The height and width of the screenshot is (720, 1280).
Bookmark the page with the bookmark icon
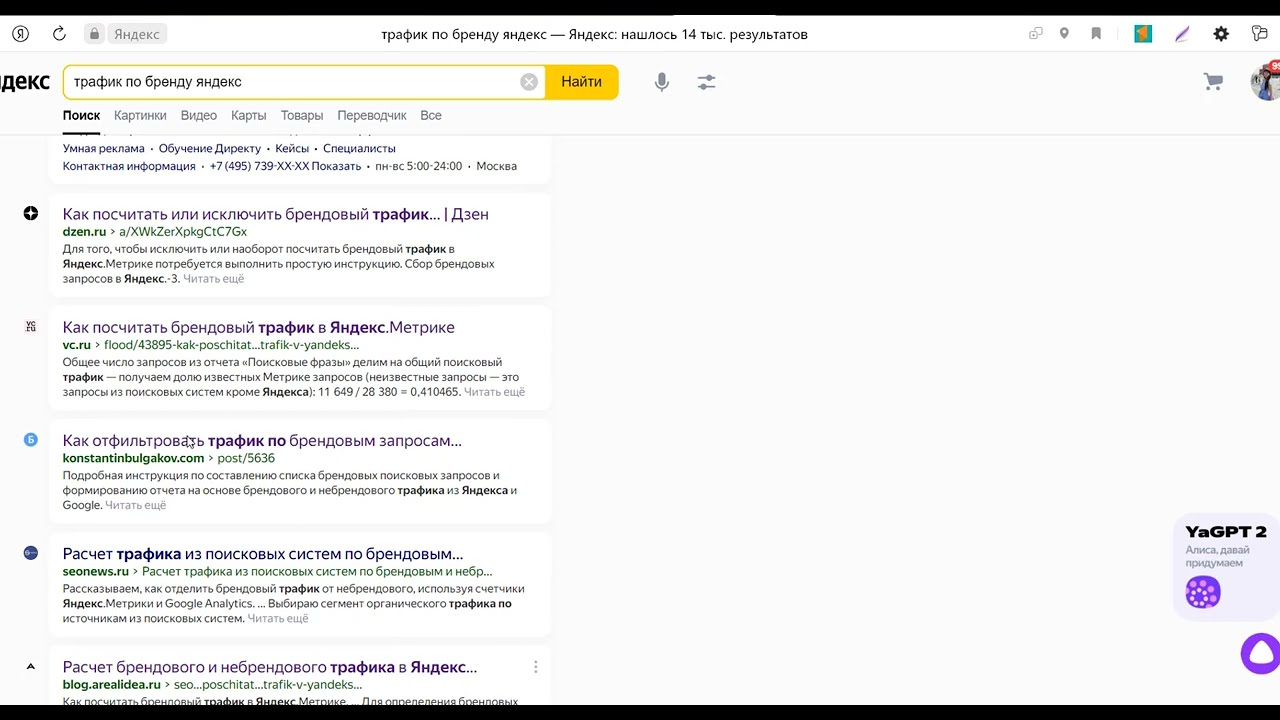(1096, 34)
